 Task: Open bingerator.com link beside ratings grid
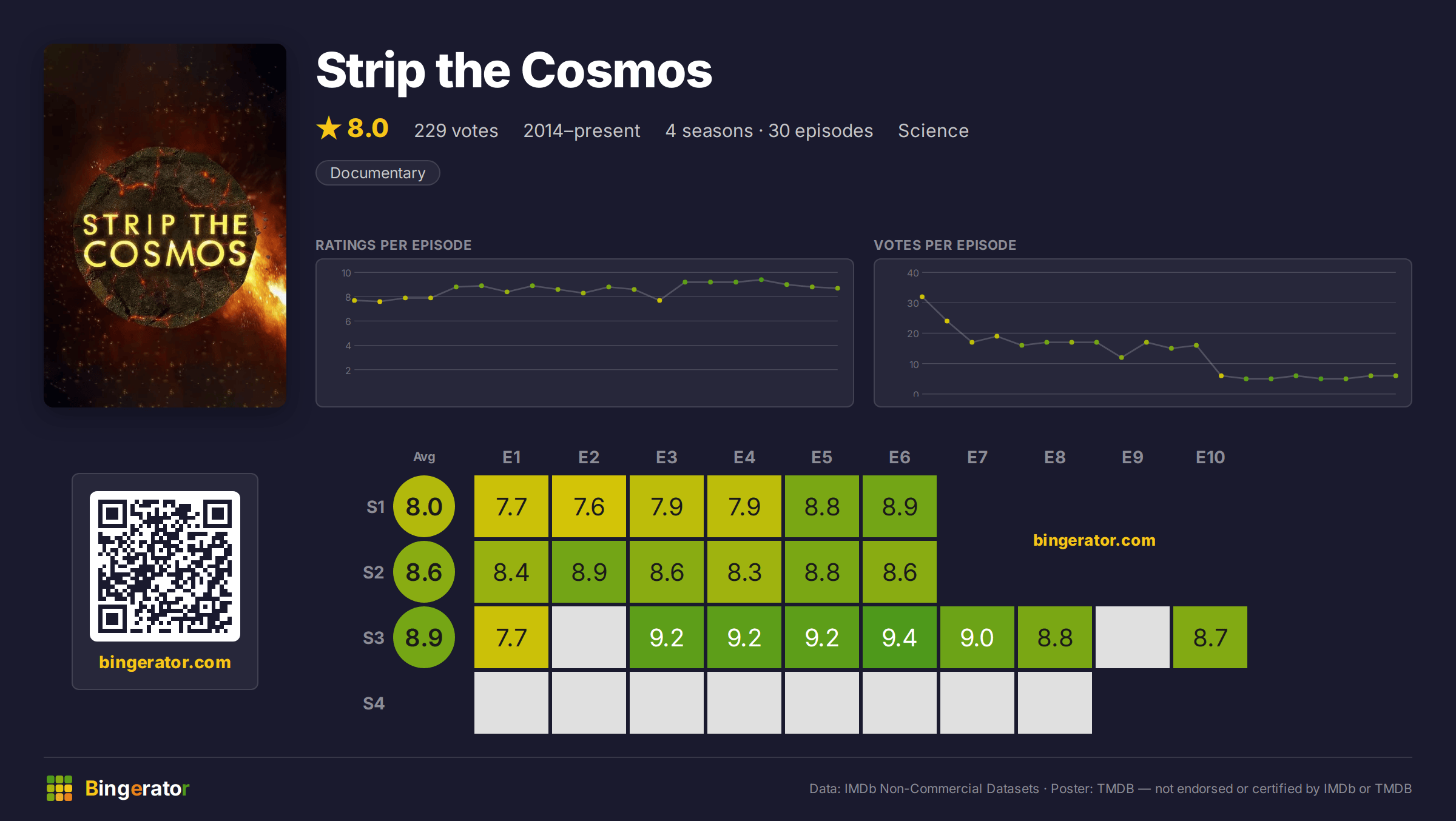[1094, 540]
